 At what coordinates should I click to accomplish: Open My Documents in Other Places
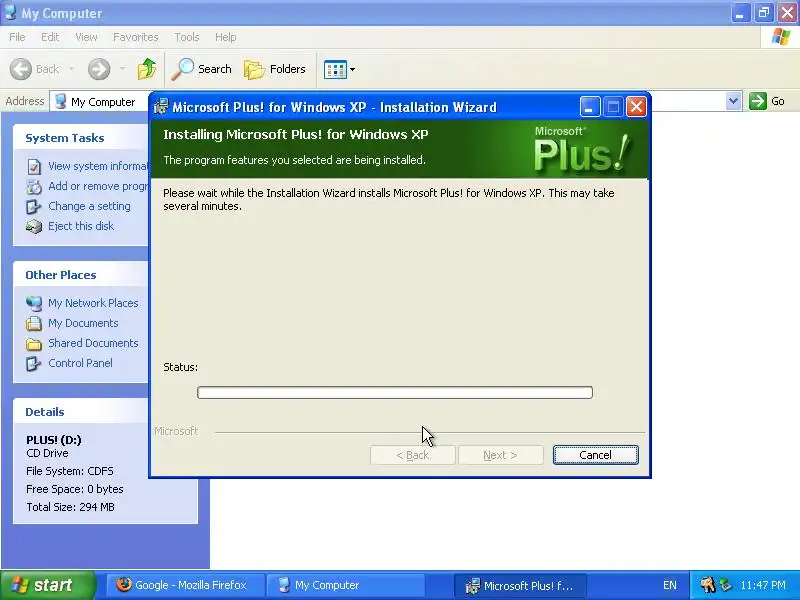pos(83,323)
